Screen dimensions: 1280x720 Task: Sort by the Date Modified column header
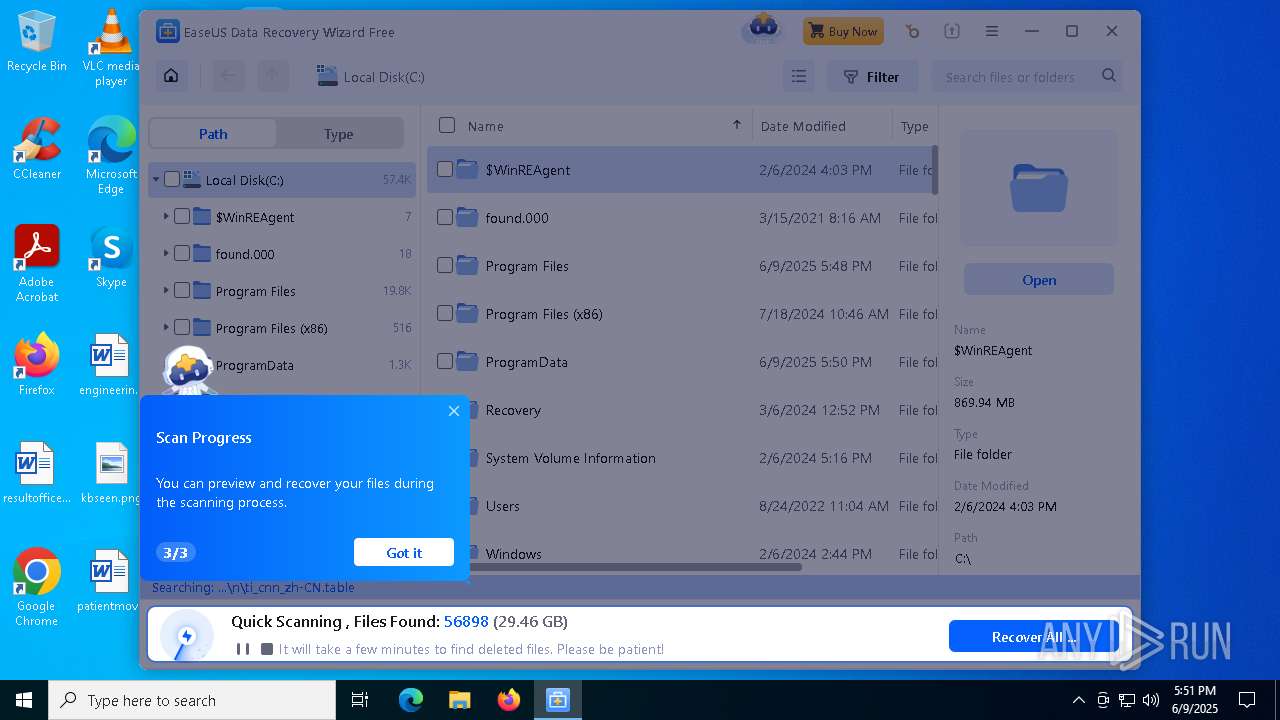[x=803, y=126]
